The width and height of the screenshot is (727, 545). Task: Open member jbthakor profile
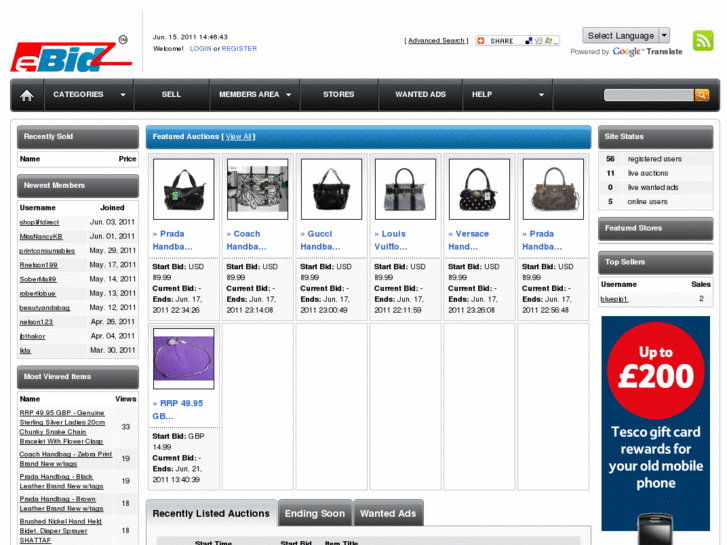[x=32, y=336]
